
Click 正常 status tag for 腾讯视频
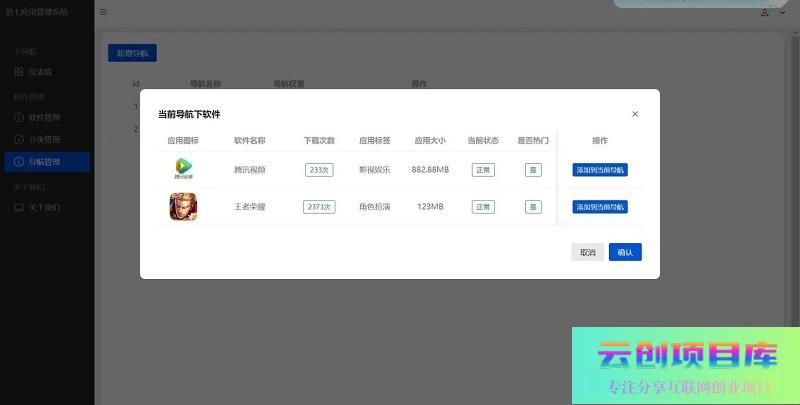483,170
